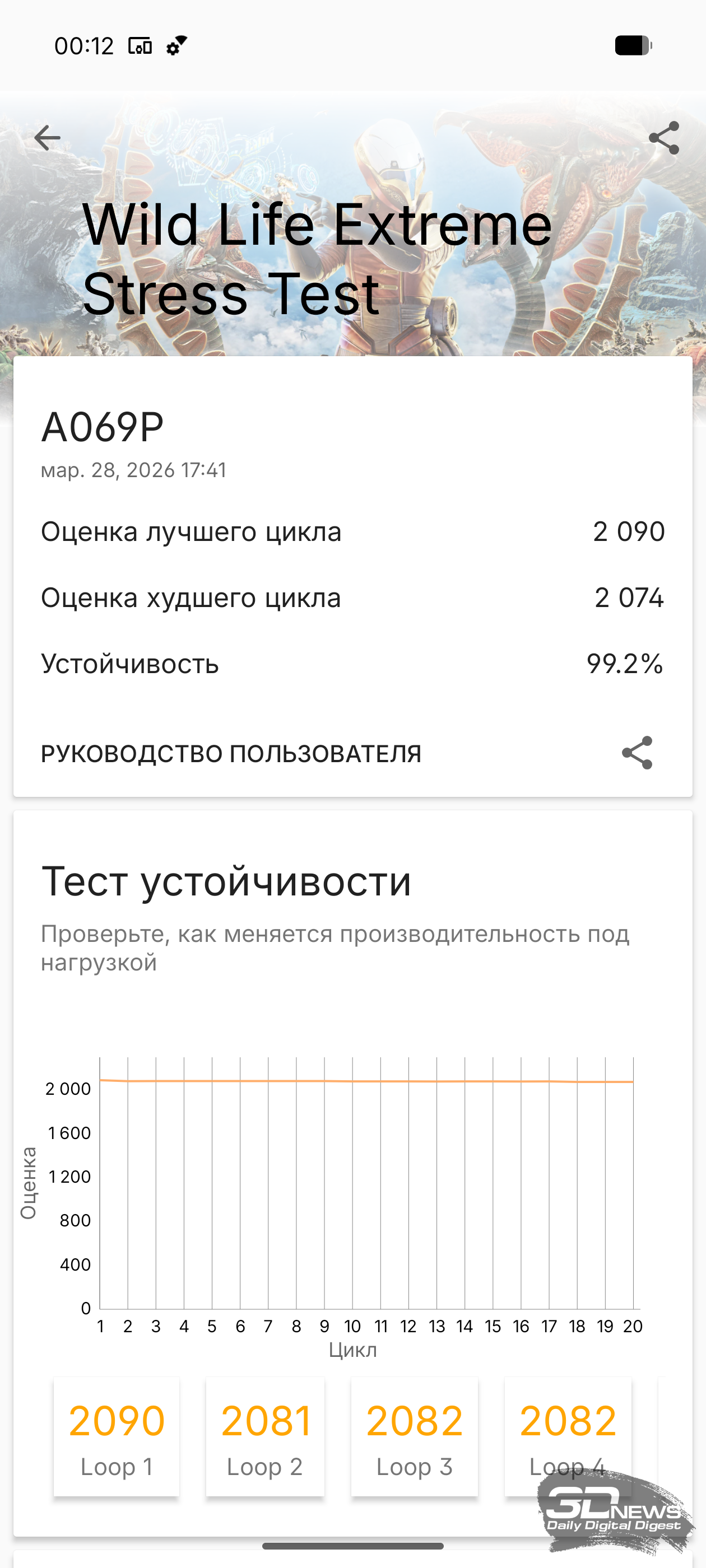This screenshot has width=706, height=1568.
Task: Tap the share icon in header
Action: (x=663, y=138)
